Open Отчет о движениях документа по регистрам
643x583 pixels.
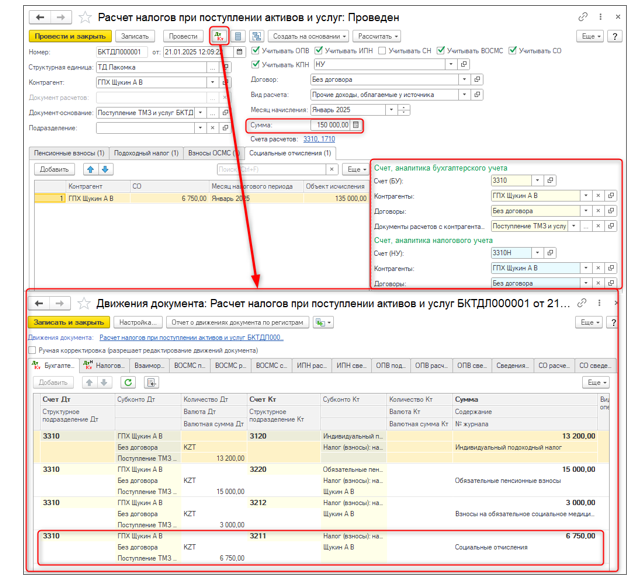[237, 322]
